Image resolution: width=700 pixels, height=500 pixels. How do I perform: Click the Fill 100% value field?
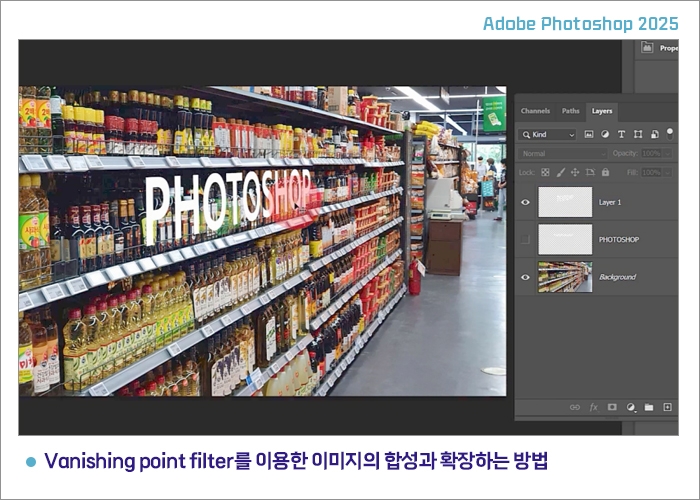(652, 172)
